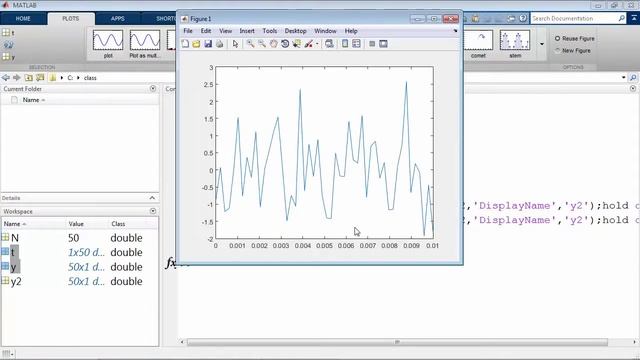Show plot tools and dock figure icon
The height and width of the screenshot is (360, 640).
[383, 44]
